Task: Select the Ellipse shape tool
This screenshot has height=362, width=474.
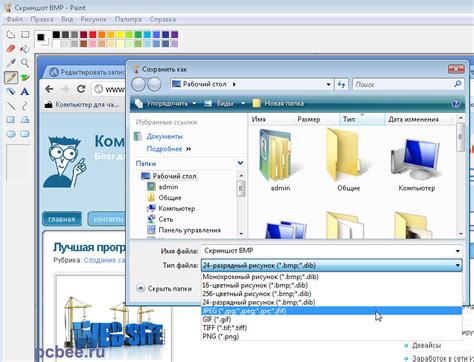Action: pos(11,134)
